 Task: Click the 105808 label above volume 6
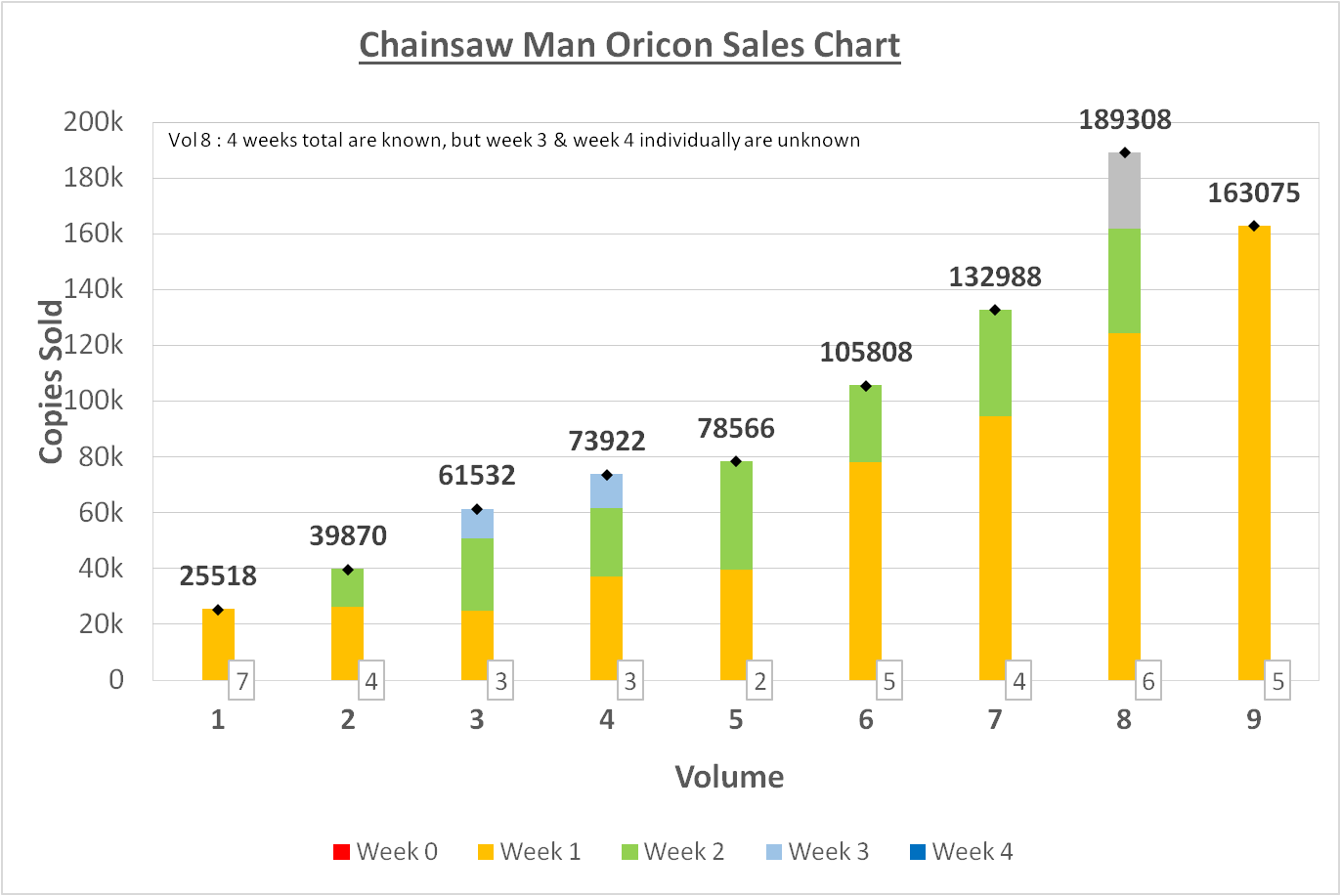(866, 352)
